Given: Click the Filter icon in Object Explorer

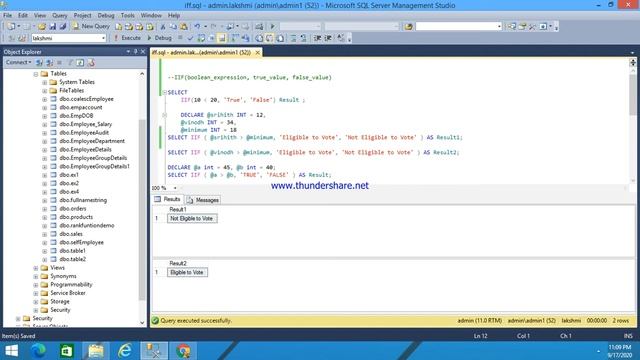Looking at the screenshot, I should 70,62.
